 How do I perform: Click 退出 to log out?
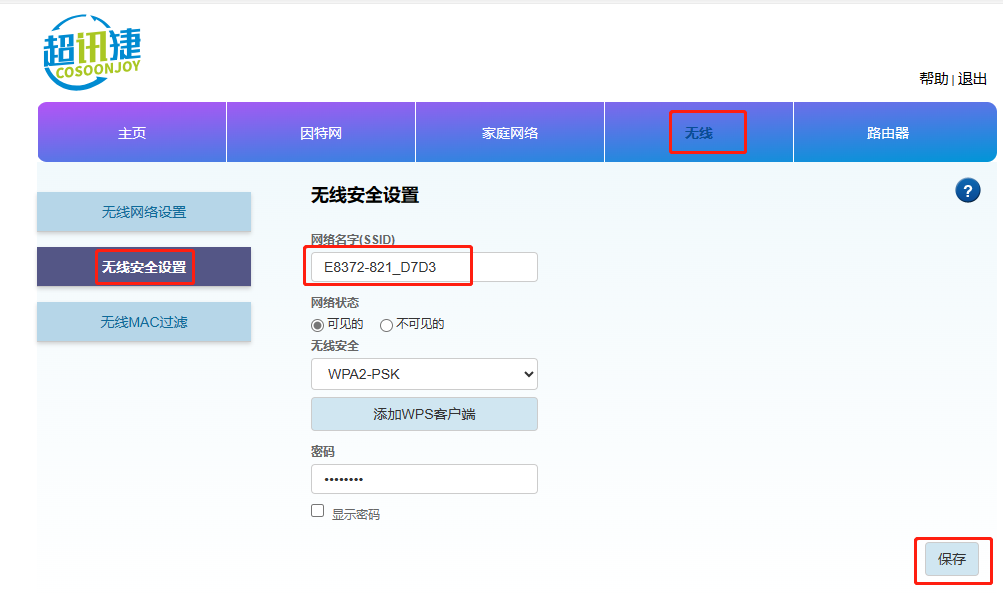click(x=972, y=79)
